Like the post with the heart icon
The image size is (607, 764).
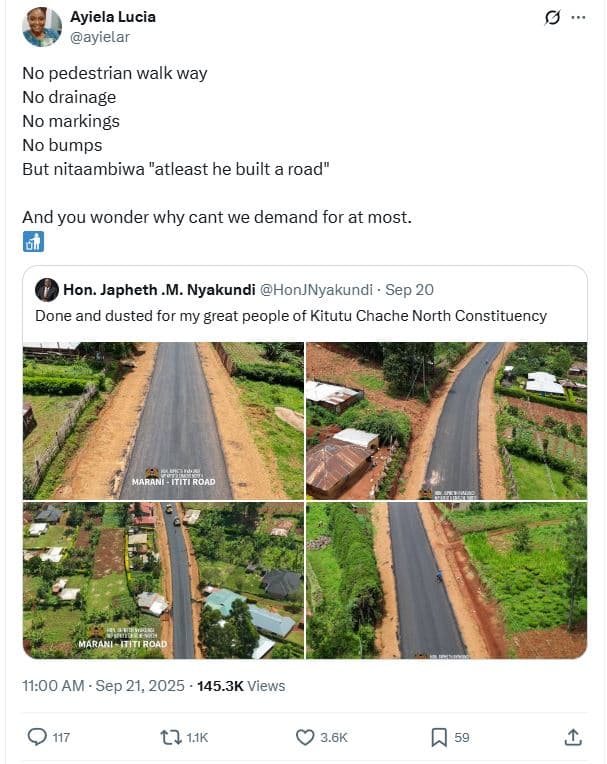pos(306,737)
